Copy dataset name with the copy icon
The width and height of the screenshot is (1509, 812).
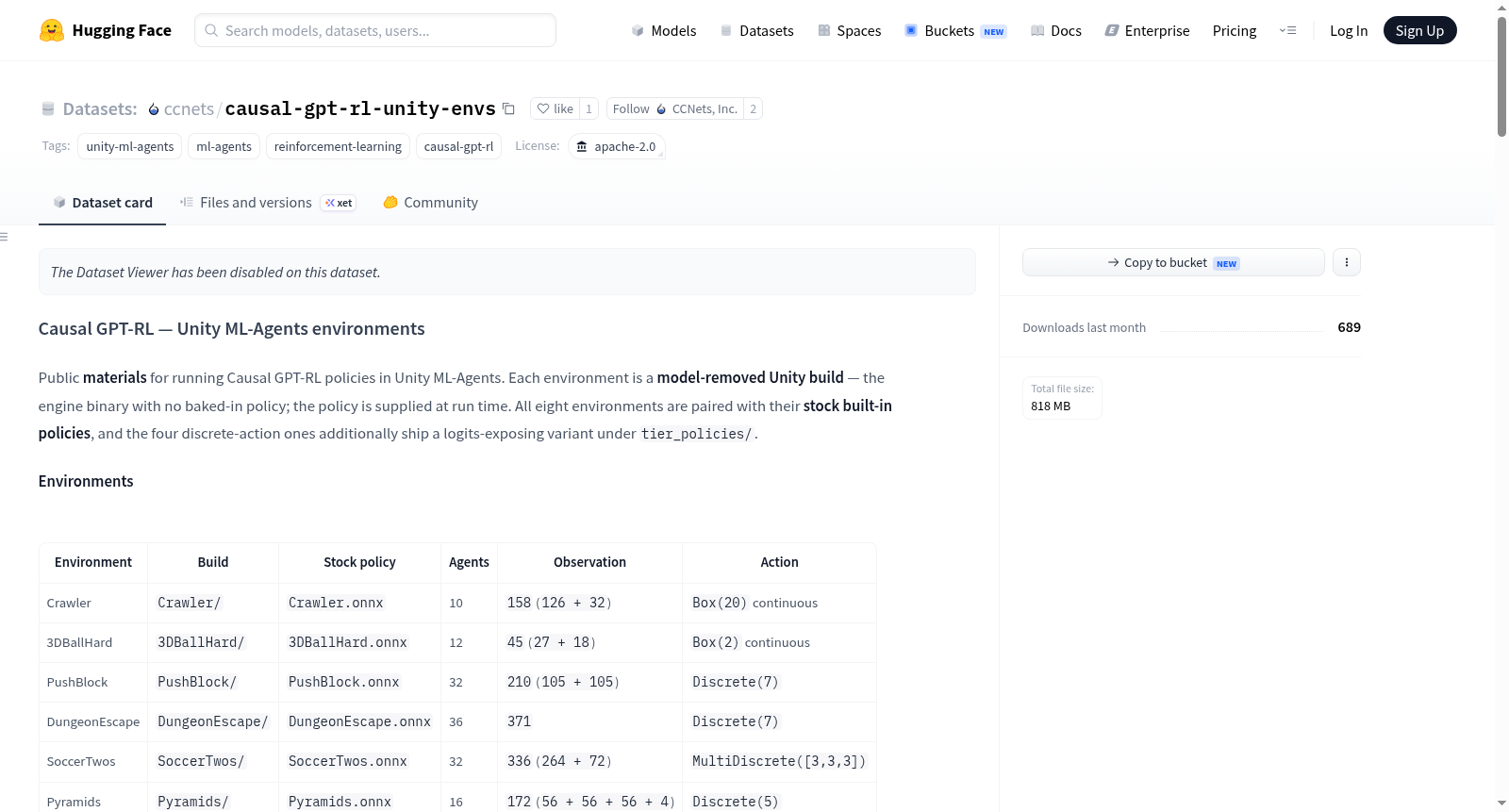508,108
